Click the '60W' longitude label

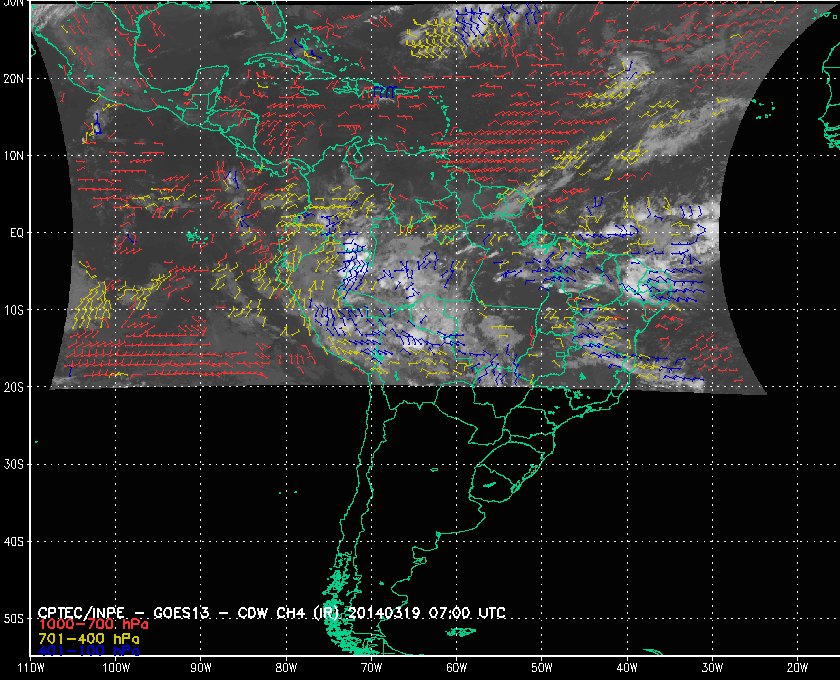point(456,668)
